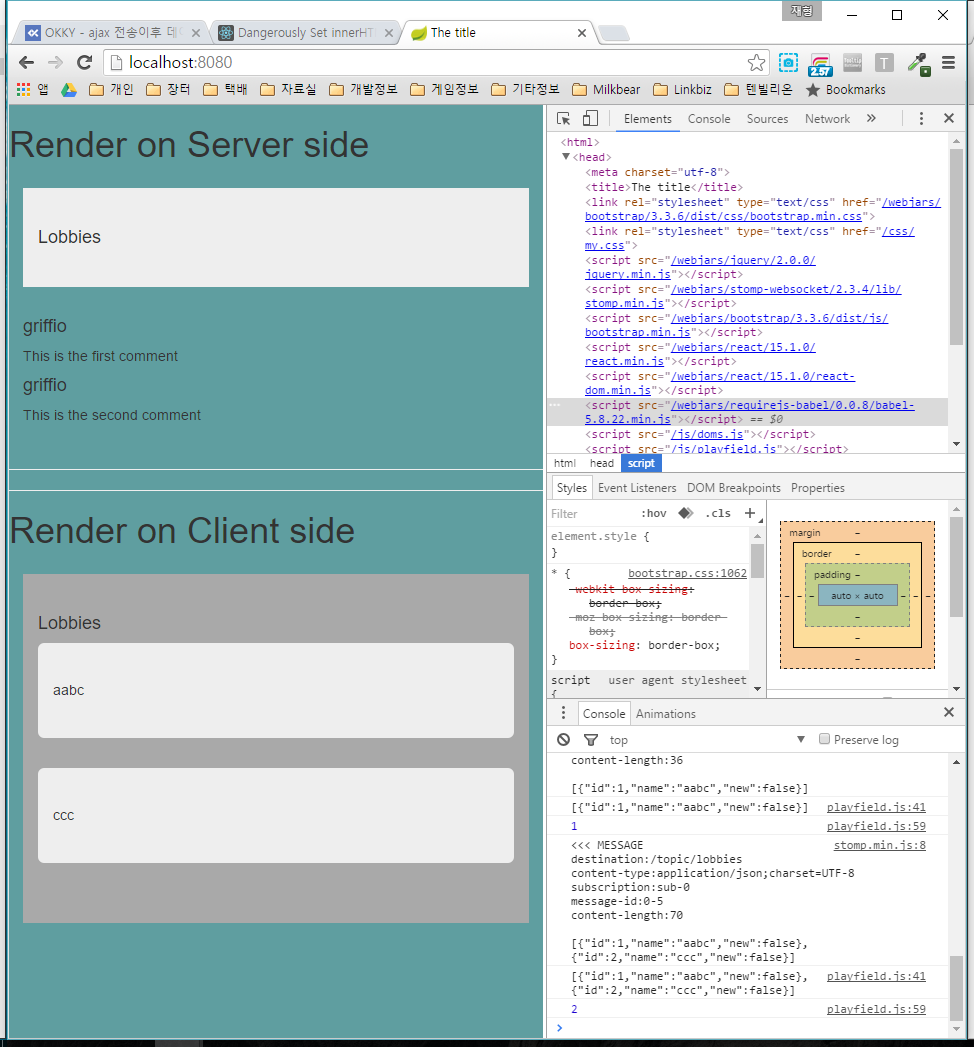Select the DOM Breakpoints pane
This screenshot has width=974, height=1047.
(734, 488)
